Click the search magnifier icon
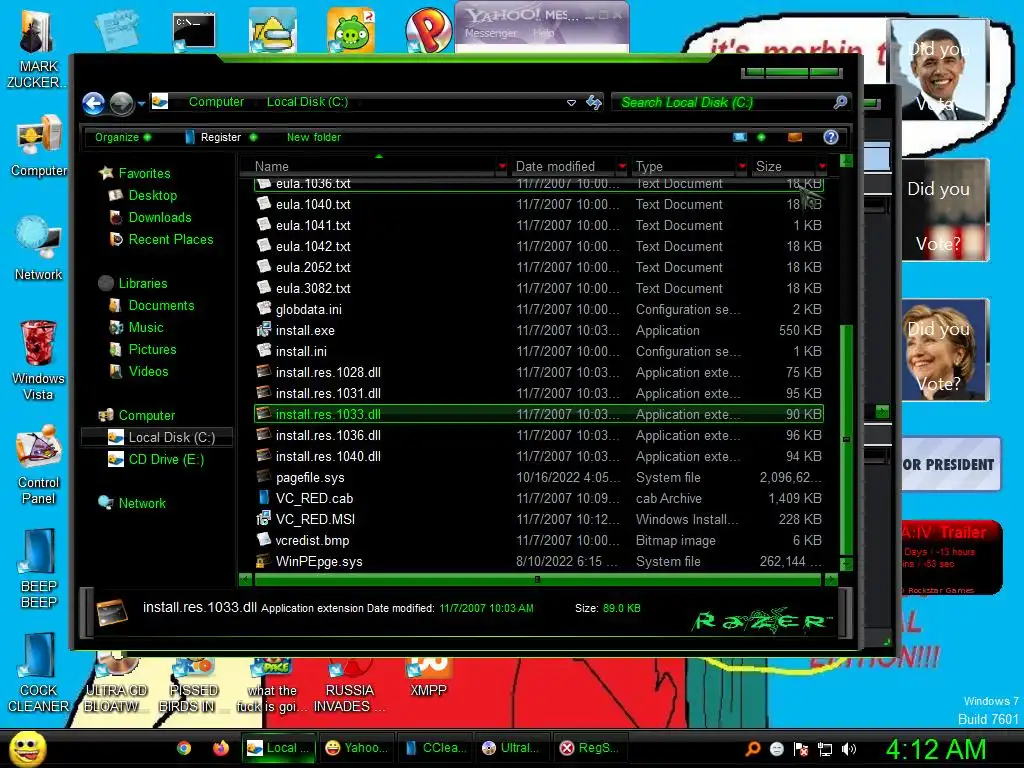This screenshot has height=768, width=1024. [x=840, y=102]
